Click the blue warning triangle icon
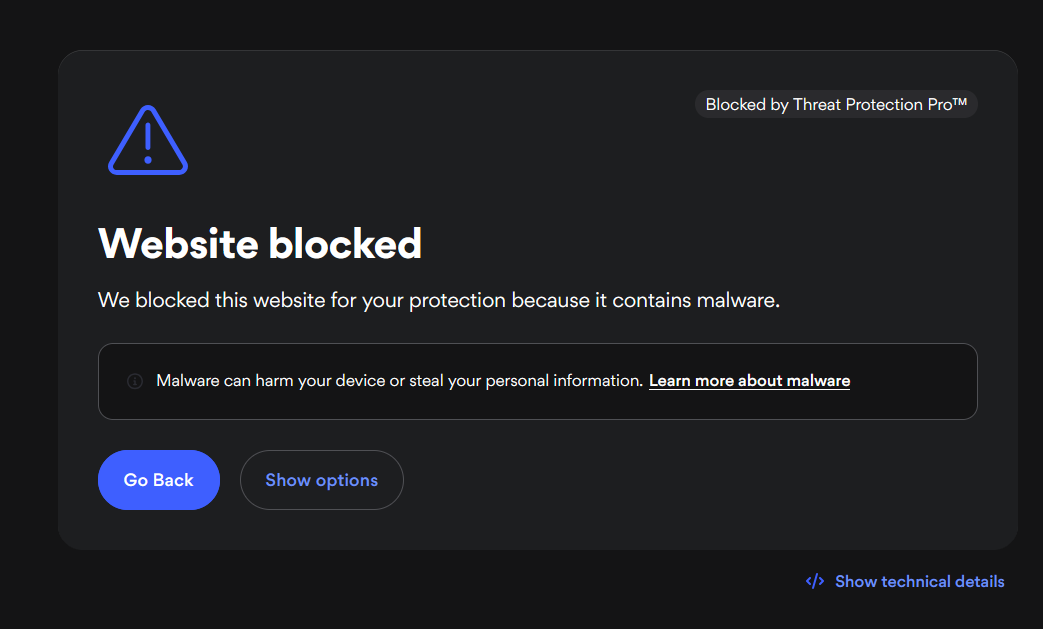The width and height of the screenshot is (1043, 629). click(x=148, y=140)
